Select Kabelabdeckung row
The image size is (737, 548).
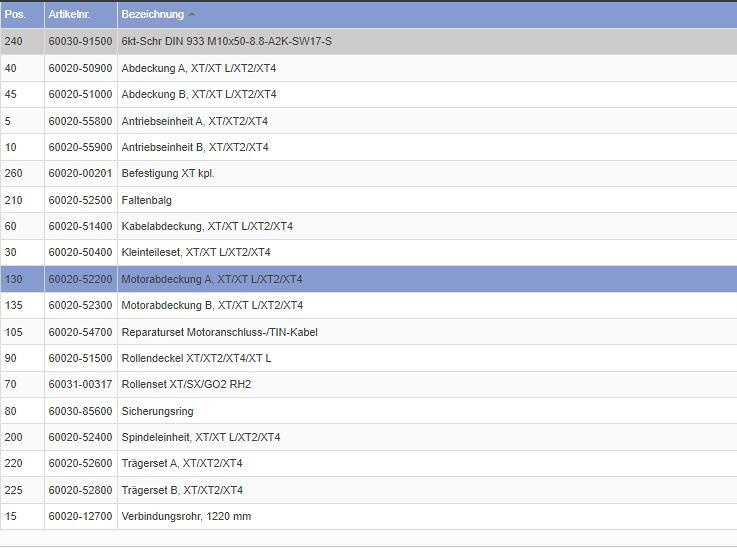tap(206, 226)
